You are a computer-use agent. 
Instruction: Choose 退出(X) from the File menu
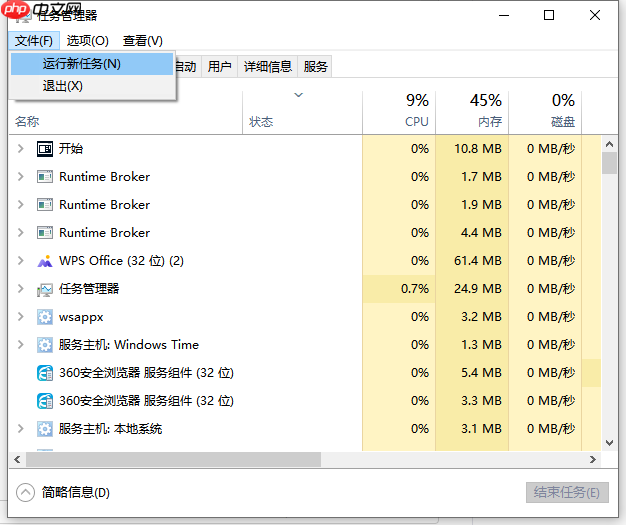click(x=92, y=86)
